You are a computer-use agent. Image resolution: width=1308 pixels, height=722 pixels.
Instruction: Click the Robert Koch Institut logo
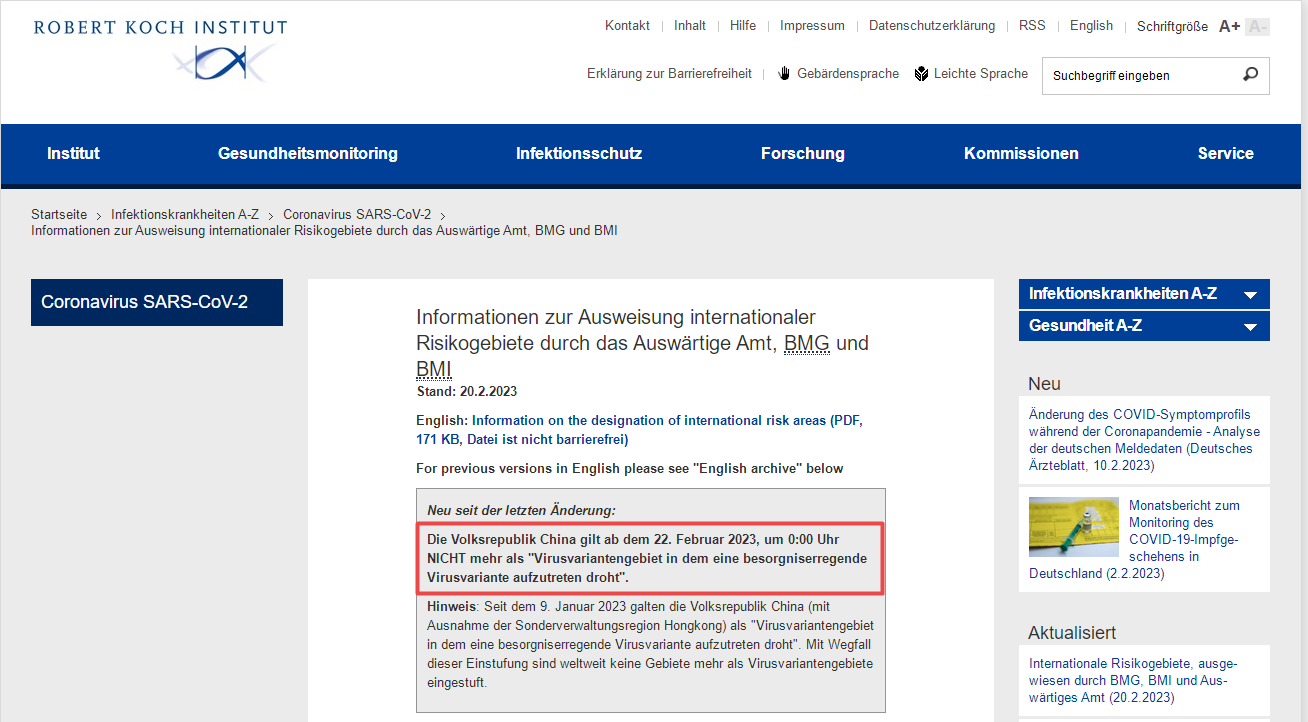pos(160,49)
